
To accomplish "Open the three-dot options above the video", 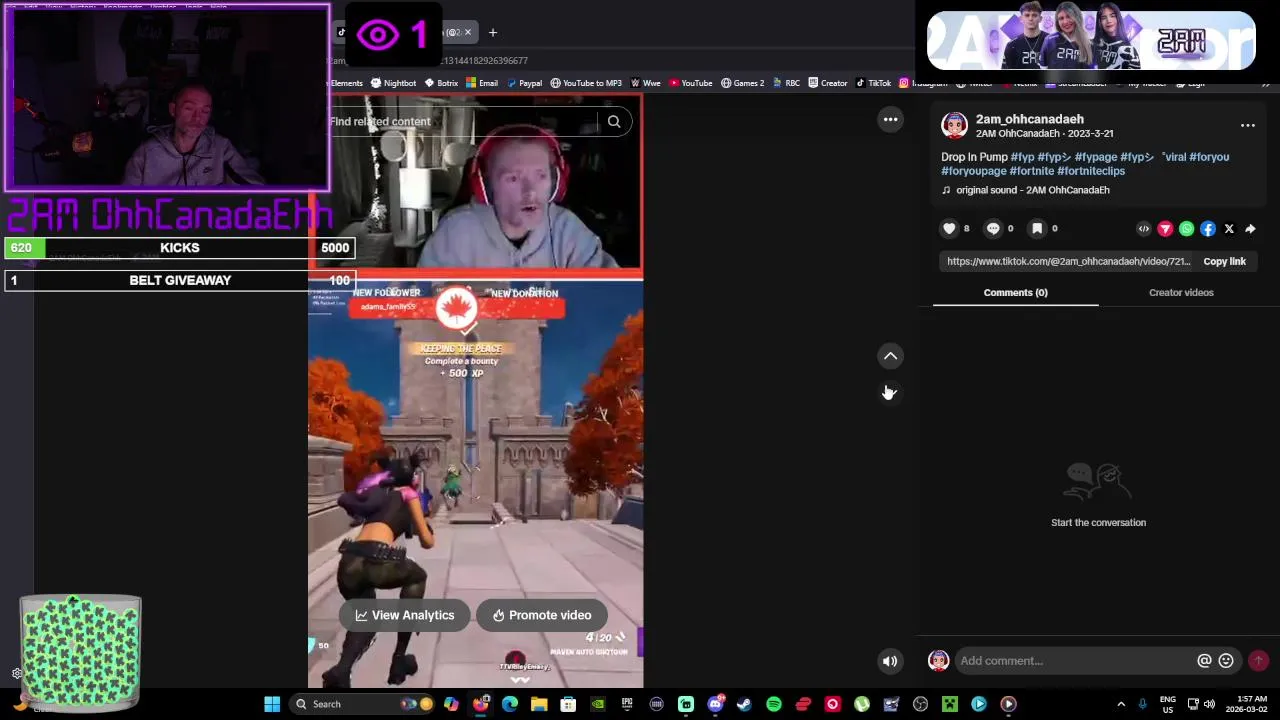I will (x=890, y=120).
